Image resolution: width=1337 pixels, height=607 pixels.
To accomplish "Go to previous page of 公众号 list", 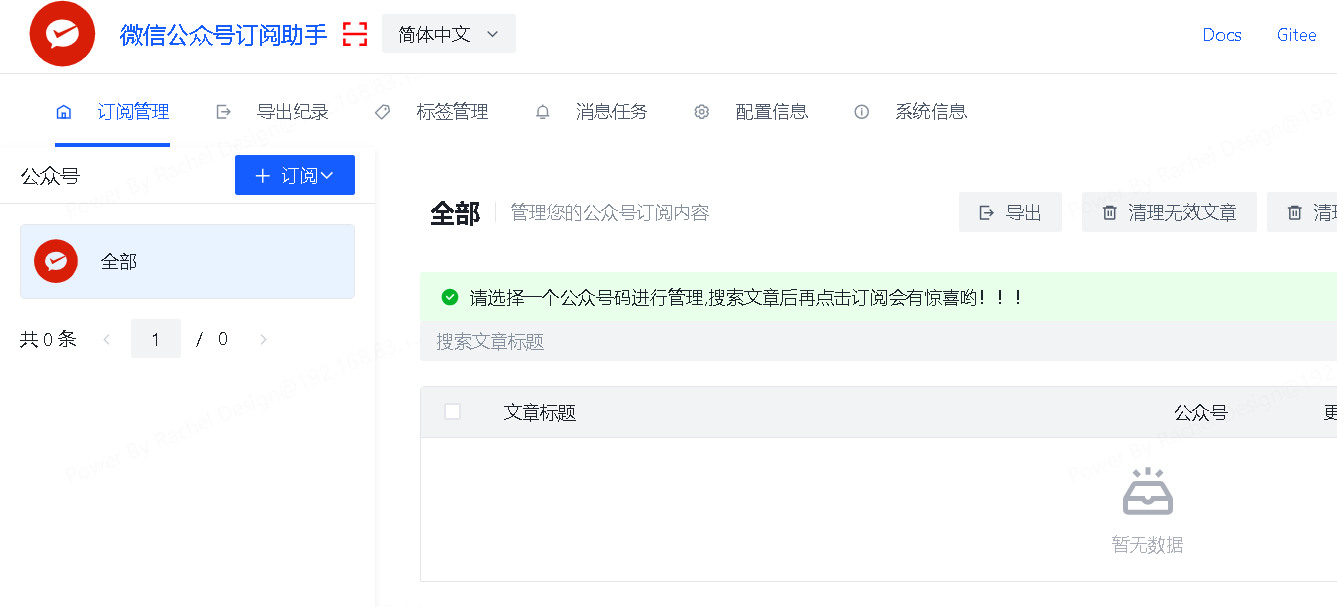I will point(107,340).
